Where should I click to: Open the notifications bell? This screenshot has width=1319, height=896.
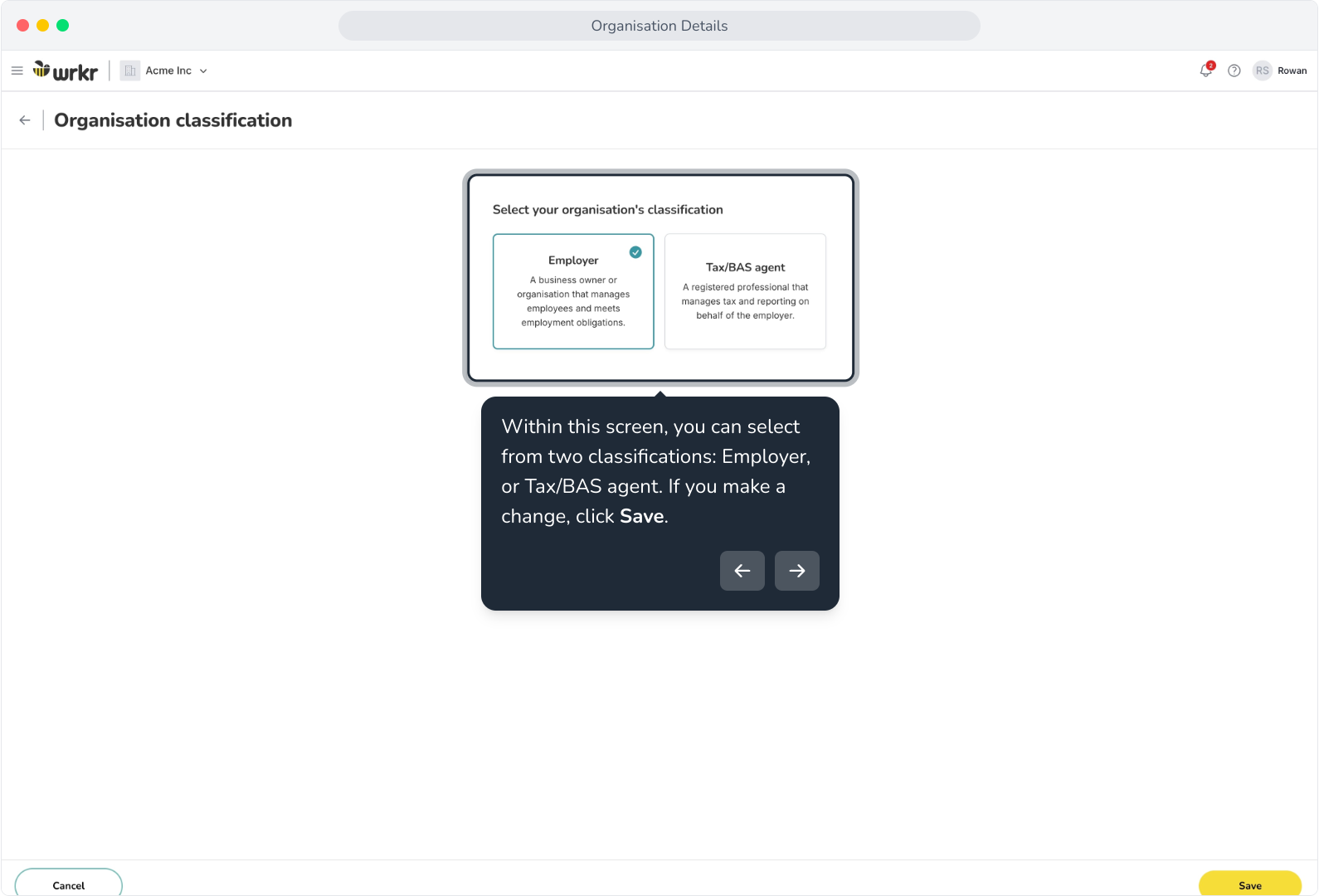tap(1206, 71)
